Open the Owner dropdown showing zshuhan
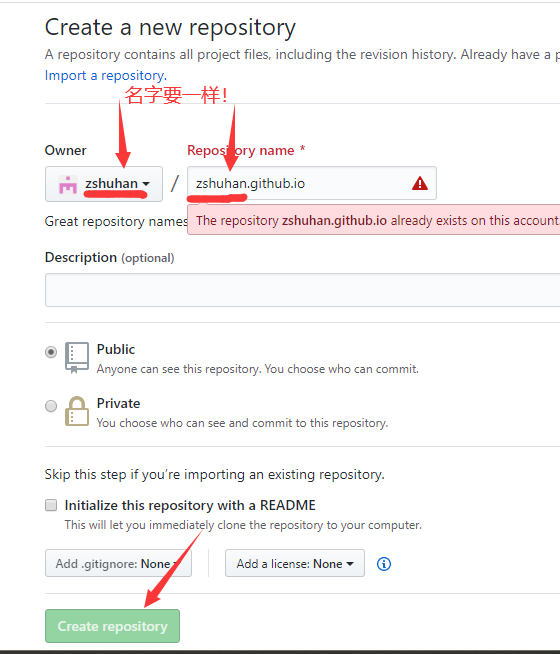560x654 pixels. 104,184
